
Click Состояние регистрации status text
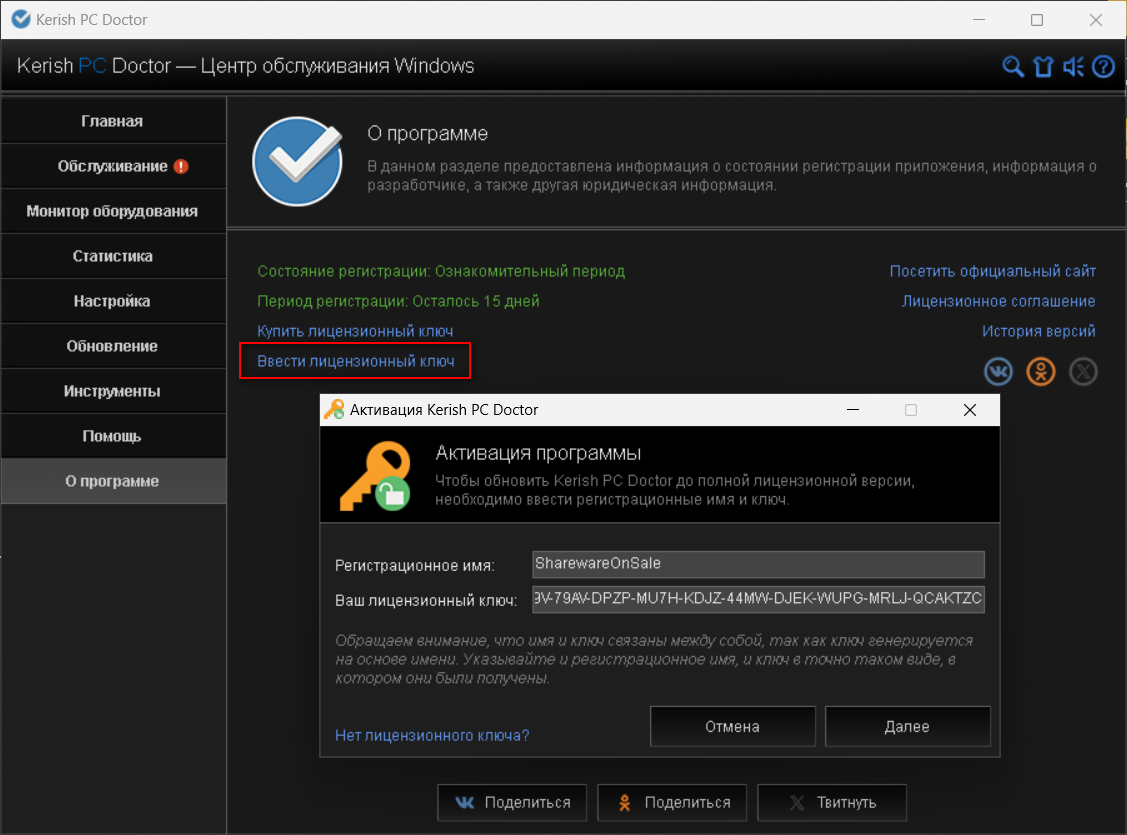click(x=441, y=271)
